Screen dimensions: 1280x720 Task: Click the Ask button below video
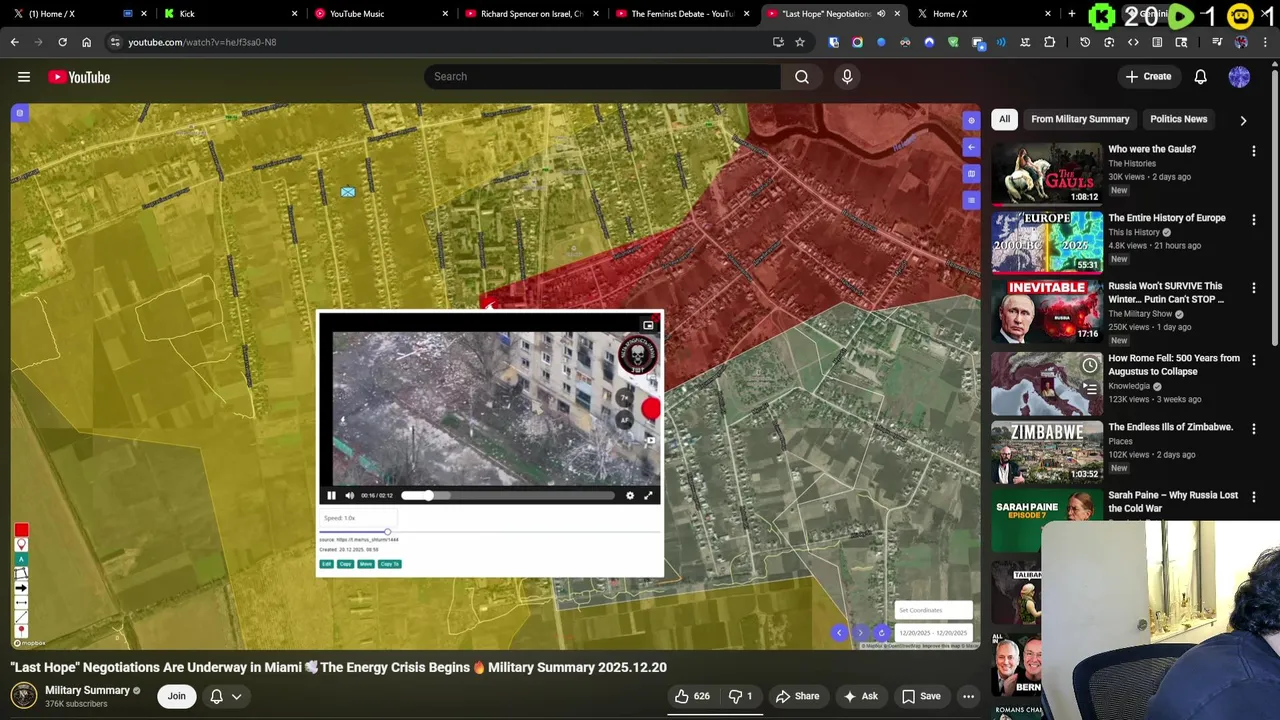point(860,696)
